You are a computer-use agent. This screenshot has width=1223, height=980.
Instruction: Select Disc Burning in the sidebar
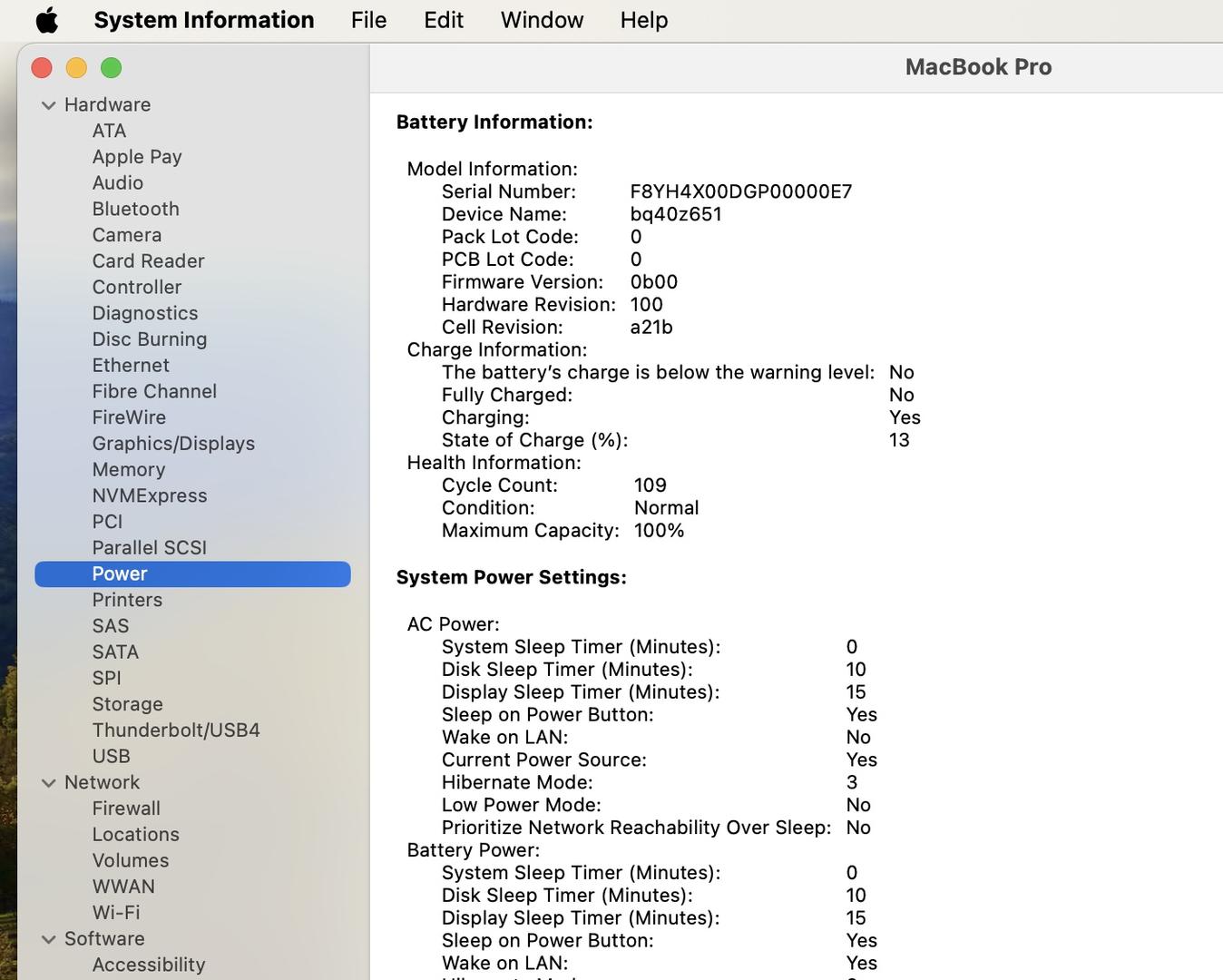click(x=150, y=339)
